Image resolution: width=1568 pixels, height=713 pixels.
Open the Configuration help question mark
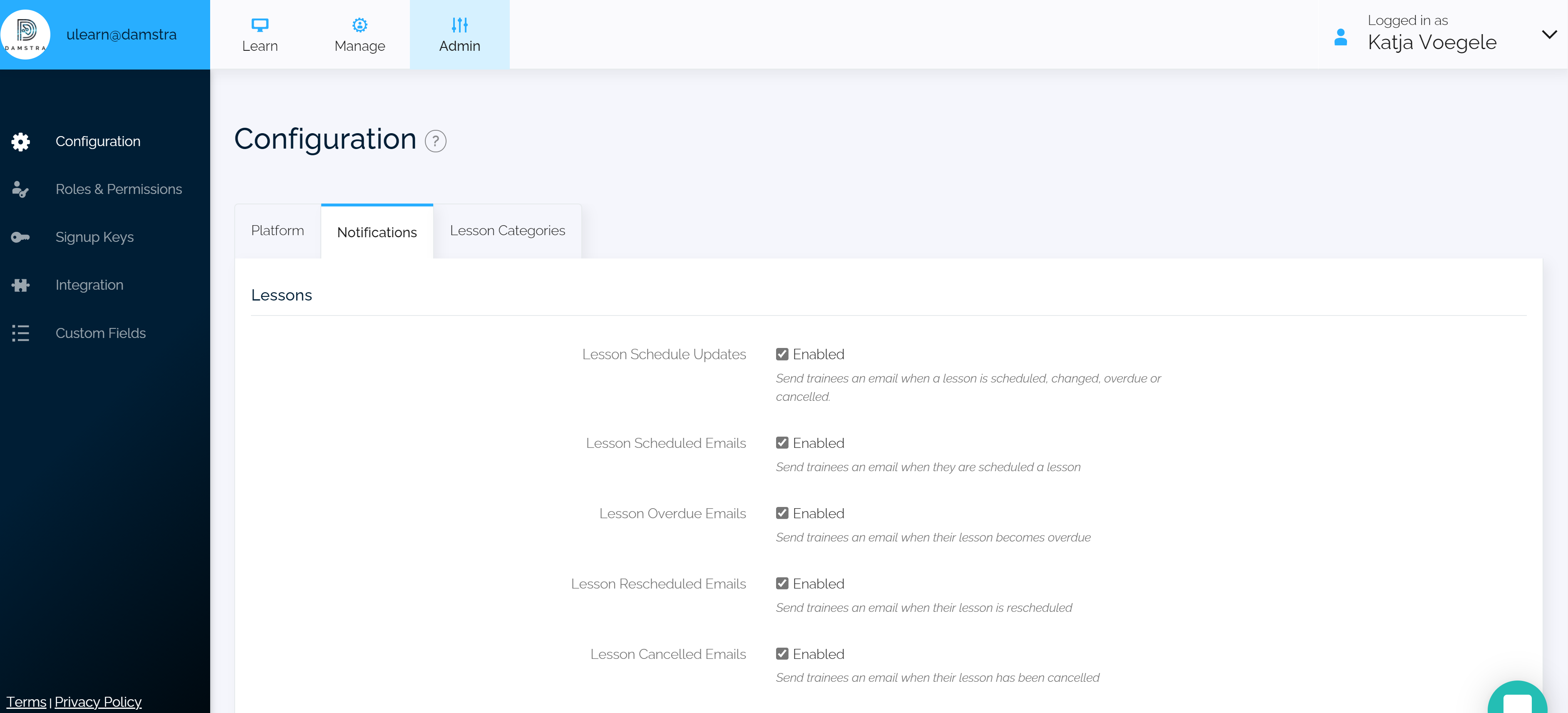point(435,141)
